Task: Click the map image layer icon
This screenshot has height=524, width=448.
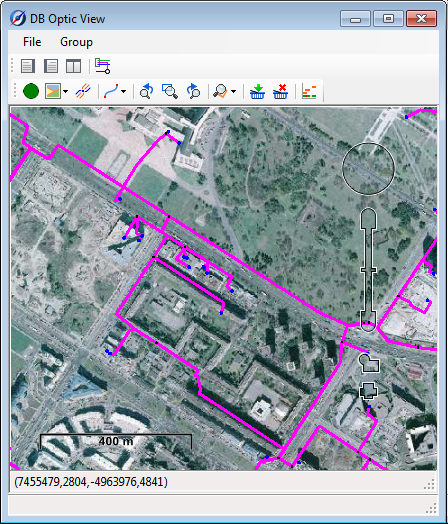Action: tap(53, 91)
